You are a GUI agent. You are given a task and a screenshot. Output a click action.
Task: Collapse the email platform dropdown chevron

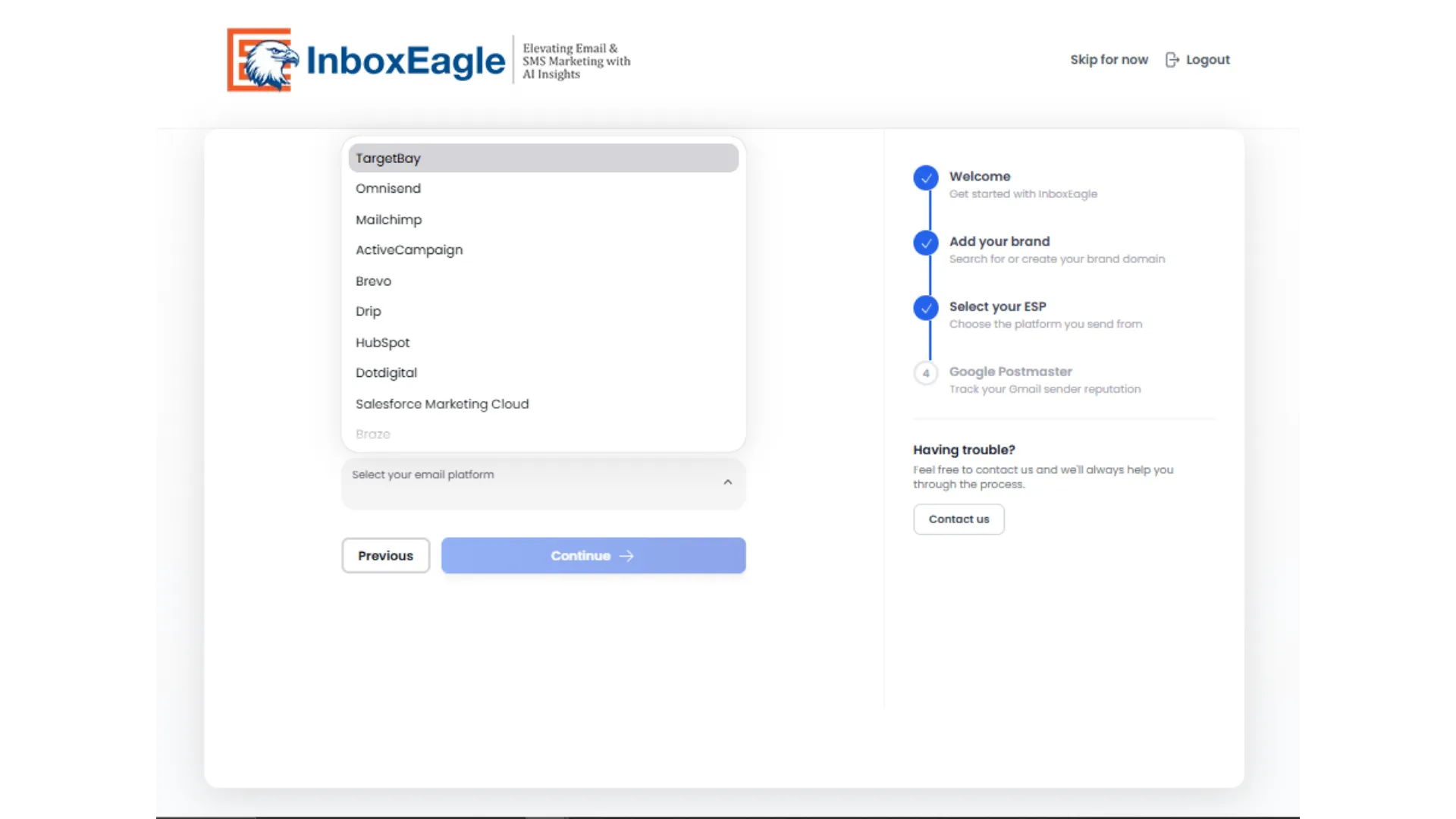point(727,482)
